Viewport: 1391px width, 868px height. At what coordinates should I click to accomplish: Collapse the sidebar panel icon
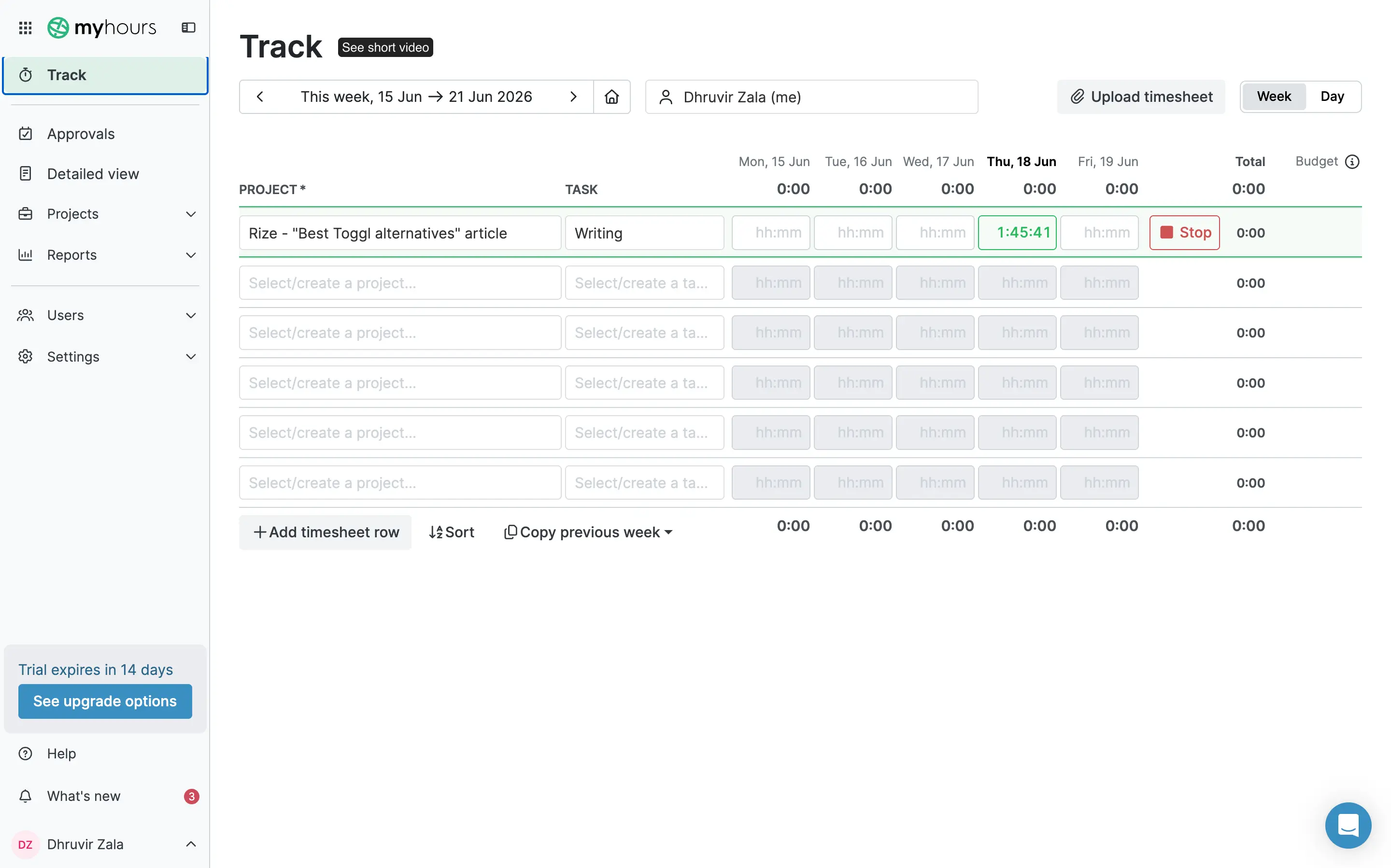pyautogui.click(x=188, y=28)
